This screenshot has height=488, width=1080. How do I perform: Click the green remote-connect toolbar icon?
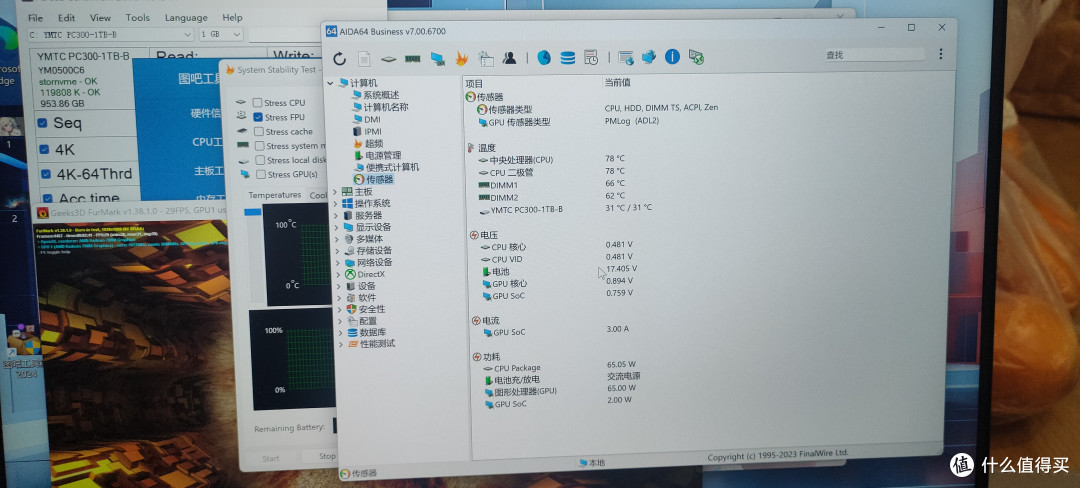(696, 57)
